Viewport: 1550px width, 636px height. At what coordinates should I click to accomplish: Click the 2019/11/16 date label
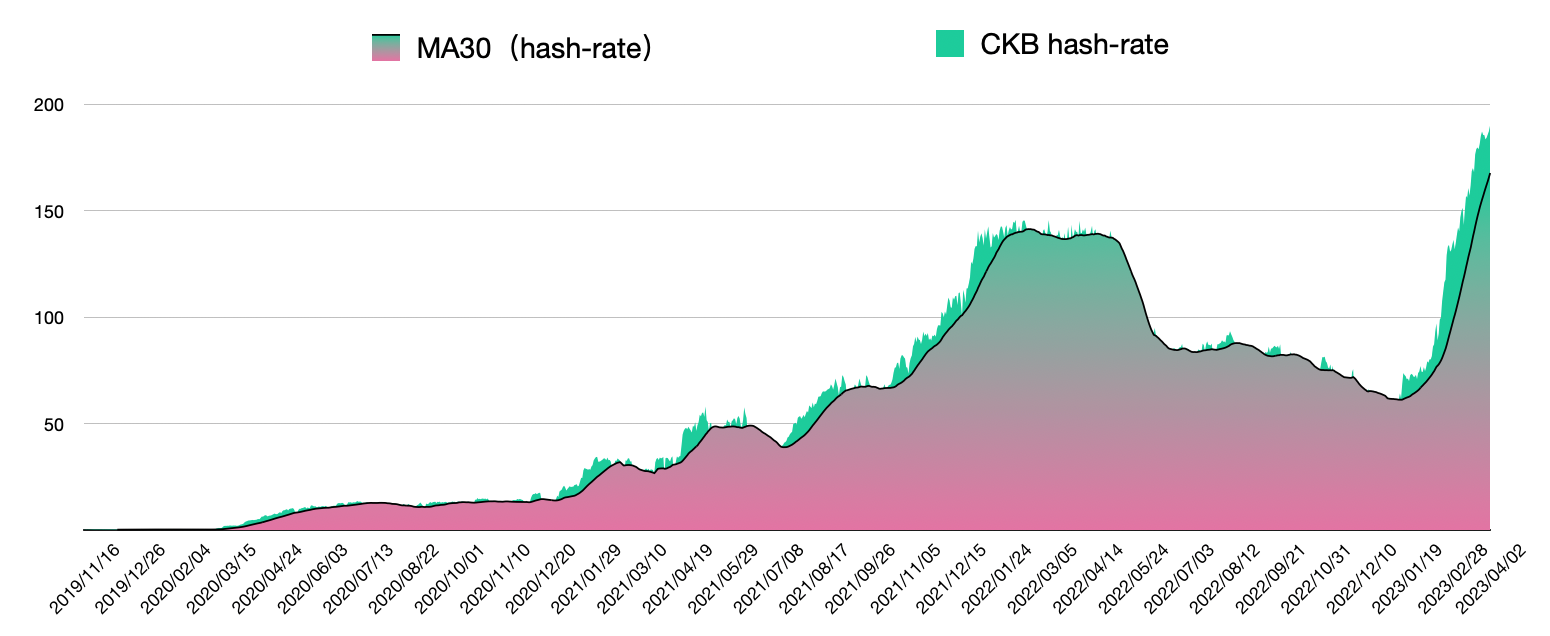click(85, 580)
